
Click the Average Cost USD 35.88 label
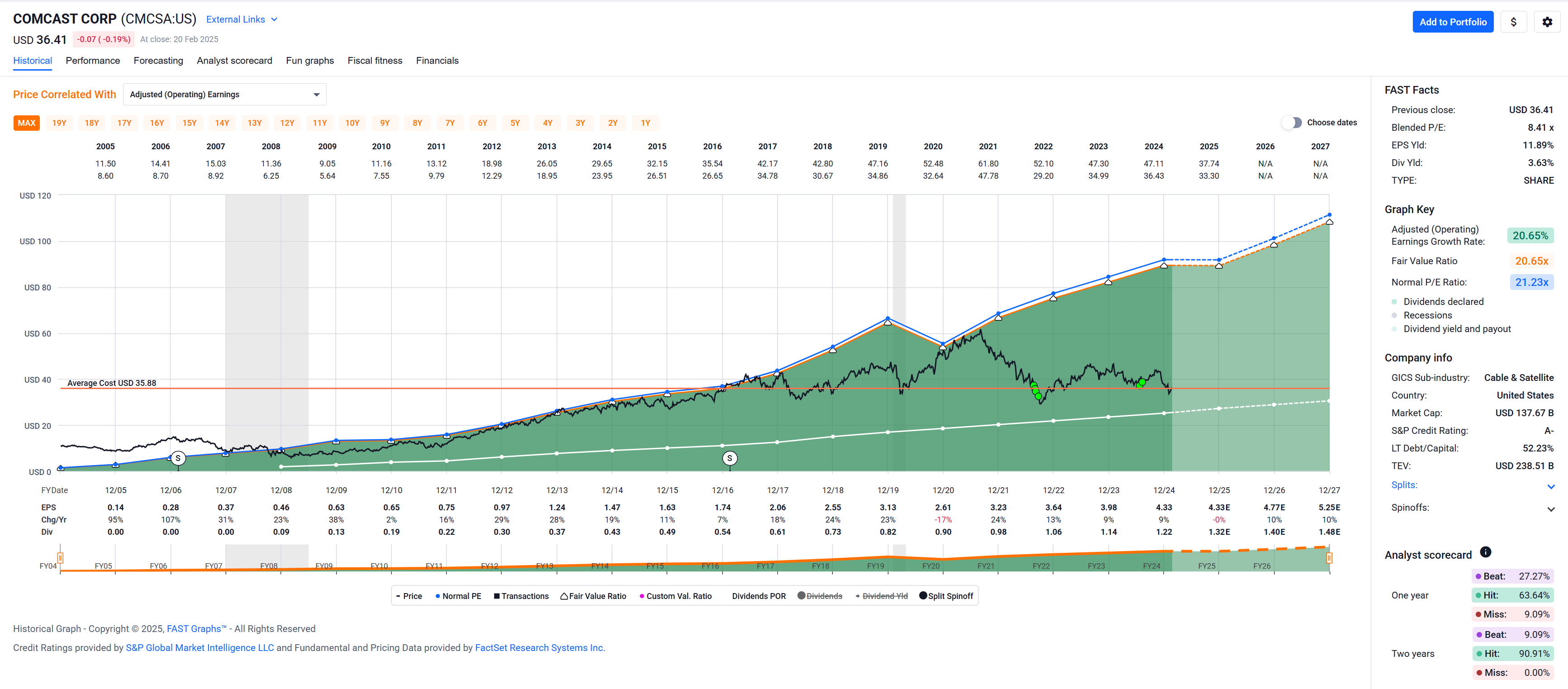(111, 383)
